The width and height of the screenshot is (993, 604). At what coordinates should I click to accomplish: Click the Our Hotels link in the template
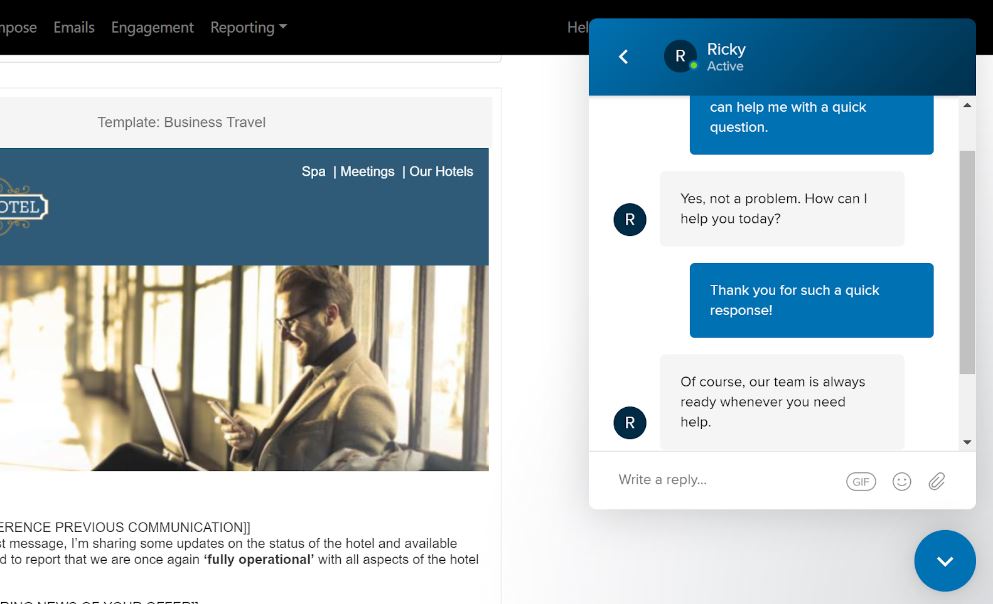click(x=441, y=172)
